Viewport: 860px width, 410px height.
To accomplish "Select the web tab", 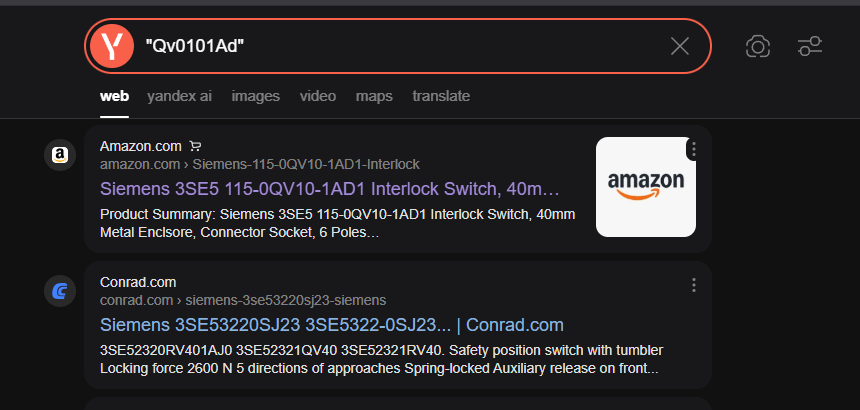I will [x=114, y=96].
